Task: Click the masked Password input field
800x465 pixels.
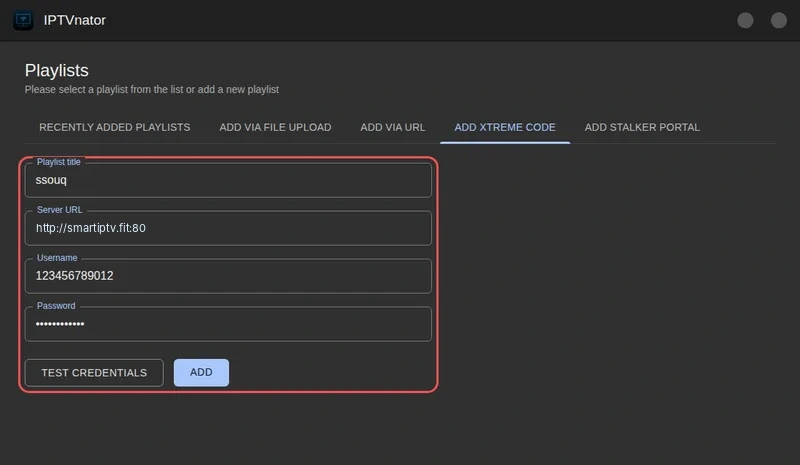Action: click(x=228, y=324)
